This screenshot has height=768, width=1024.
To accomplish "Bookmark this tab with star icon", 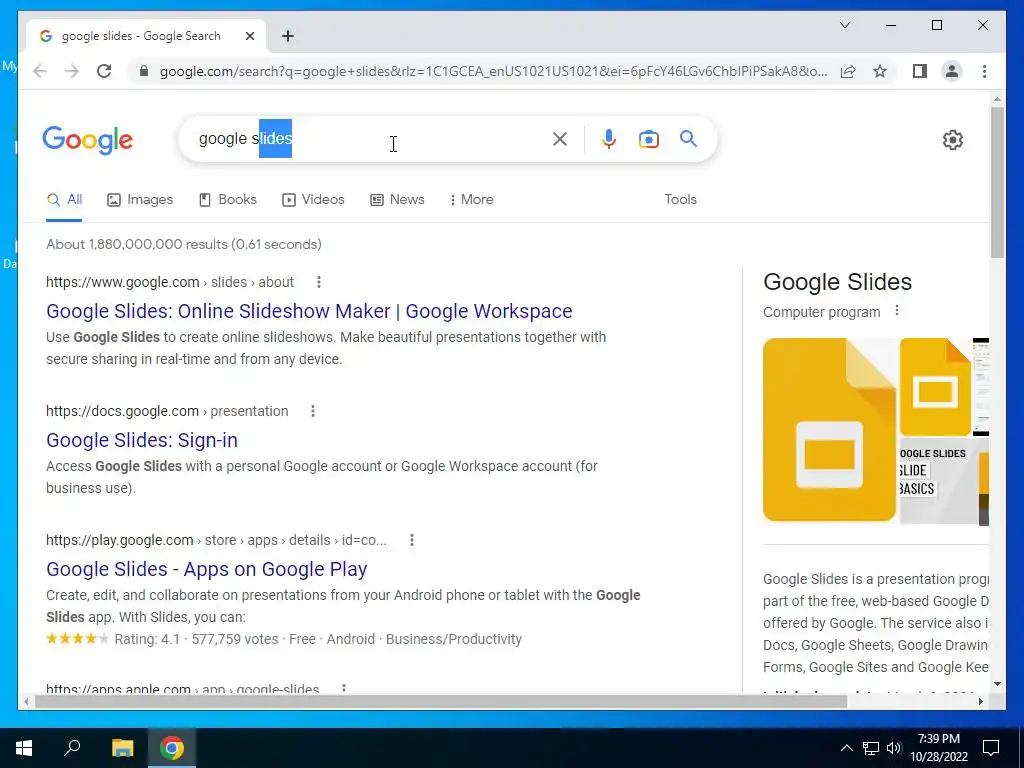I will pos(880,71).
